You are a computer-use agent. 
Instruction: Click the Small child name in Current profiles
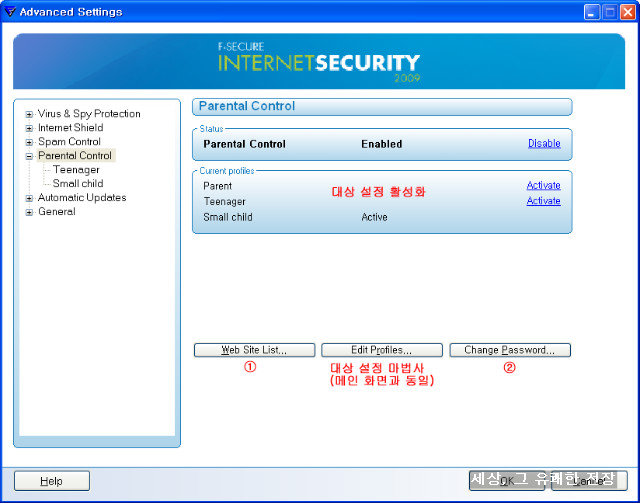coord(228,217)
